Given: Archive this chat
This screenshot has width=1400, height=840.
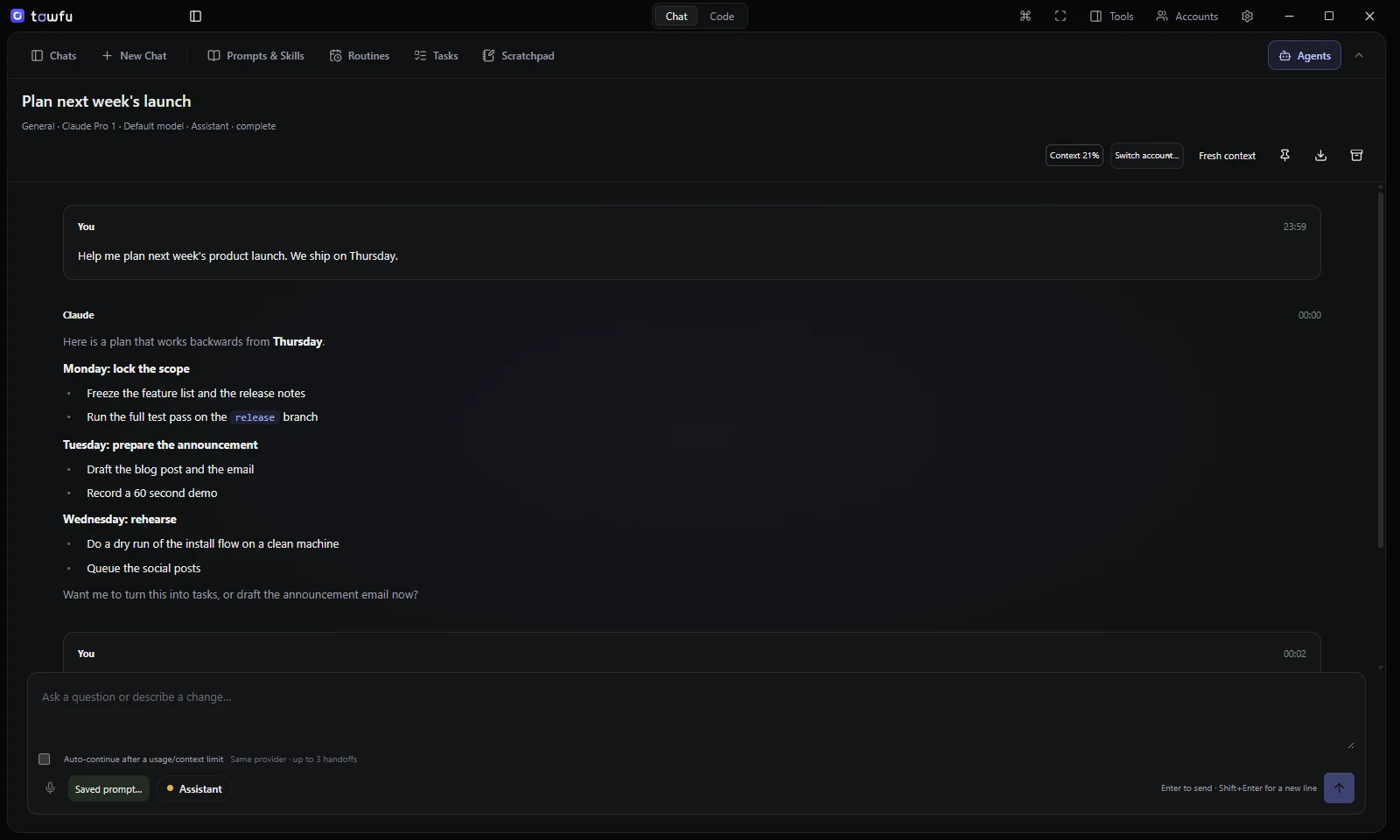Looking at the screenshot, I should click(1356, 155).
